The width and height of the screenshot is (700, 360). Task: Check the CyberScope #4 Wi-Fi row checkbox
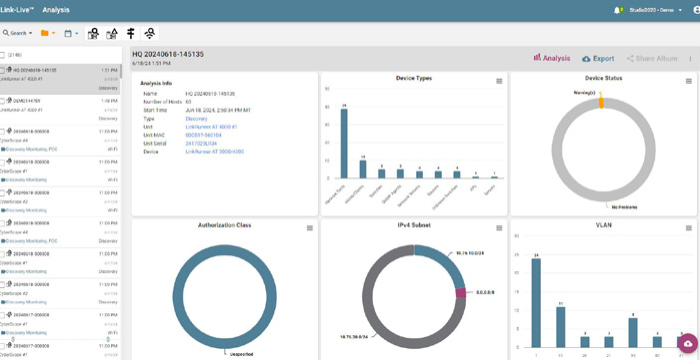[x=2, y=132]
